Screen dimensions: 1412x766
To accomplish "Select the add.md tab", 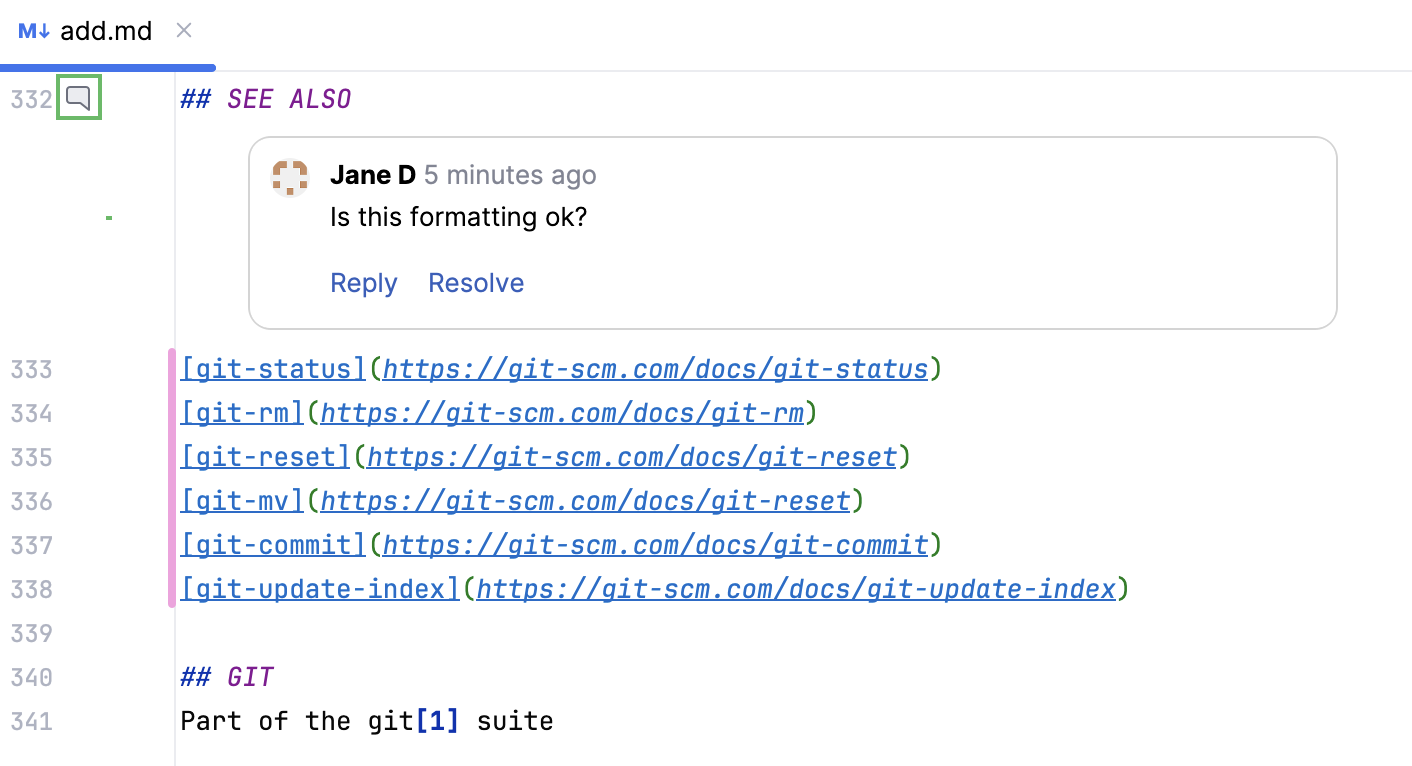I will [105, 31].
